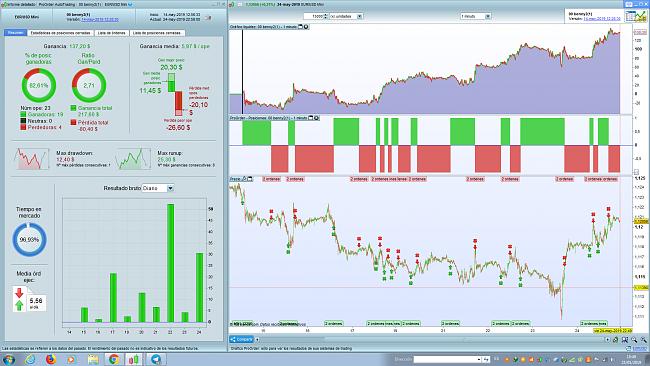Click the 20,30 $ best gain value
Viewport: 650px width, 366px height.
click(x=171, y=67)
